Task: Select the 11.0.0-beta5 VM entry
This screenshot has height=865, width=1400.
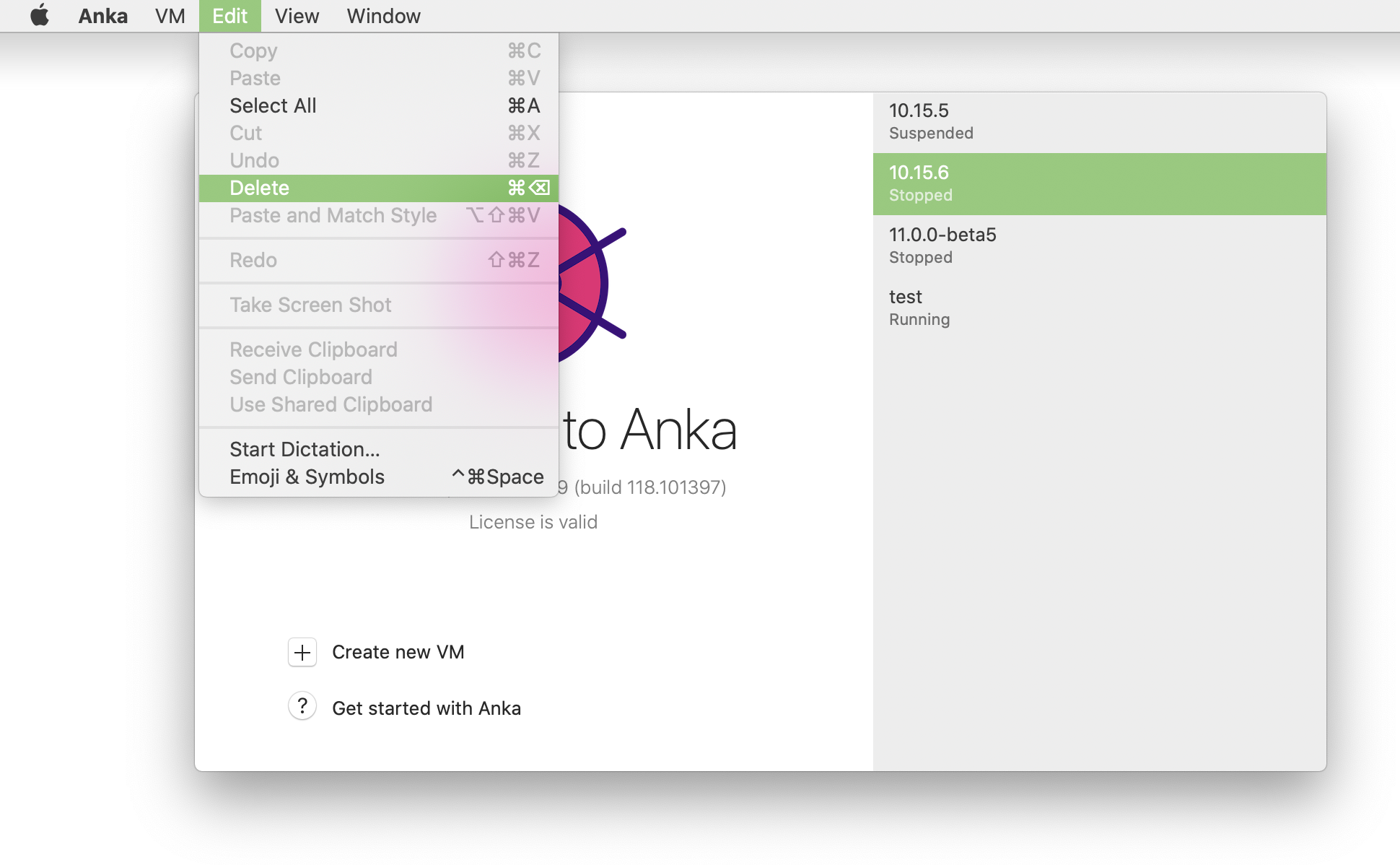Action: 1099,245
